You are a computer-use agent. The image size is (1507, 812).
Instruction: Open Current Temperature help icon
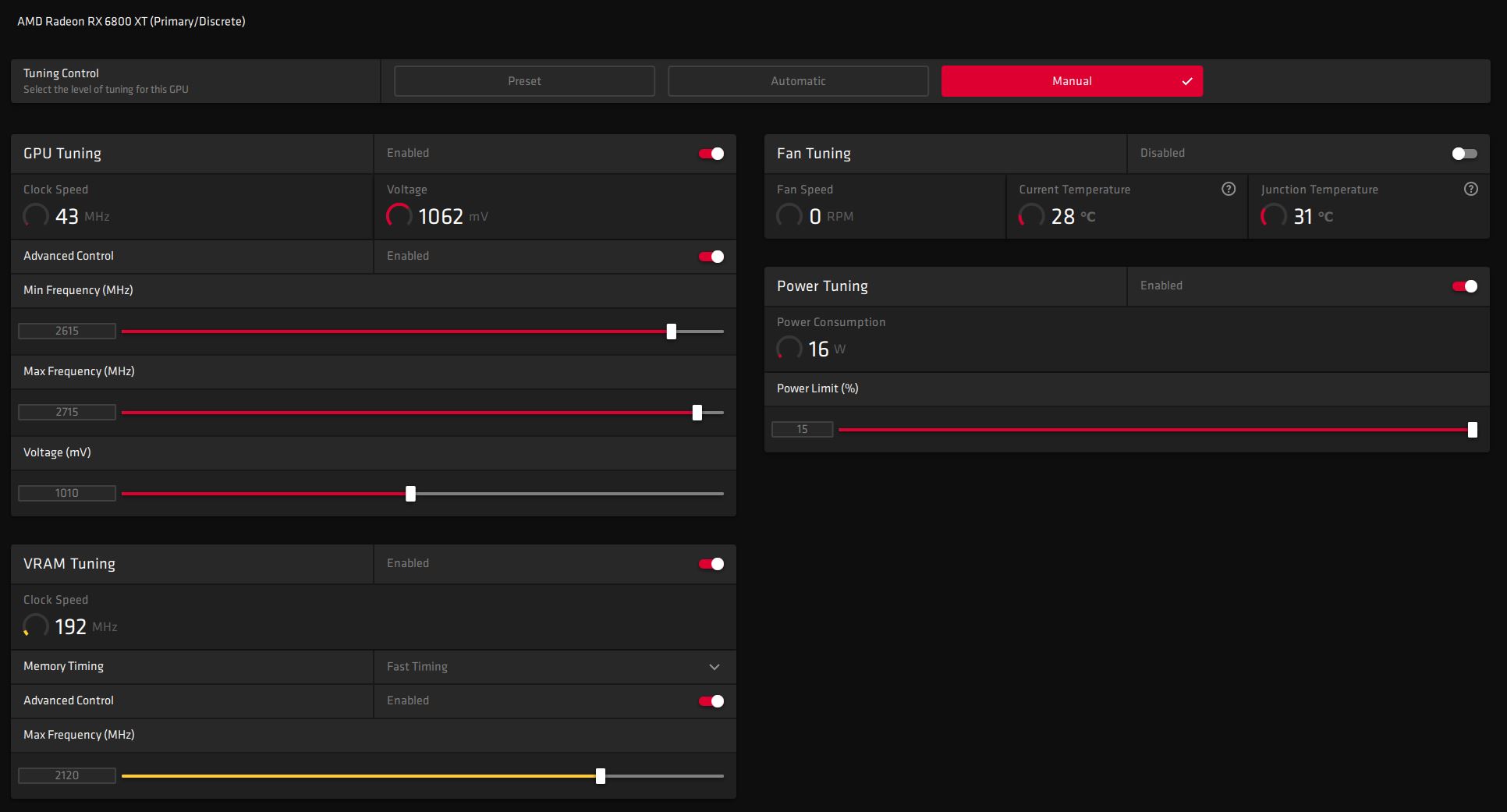(1229, 189)
